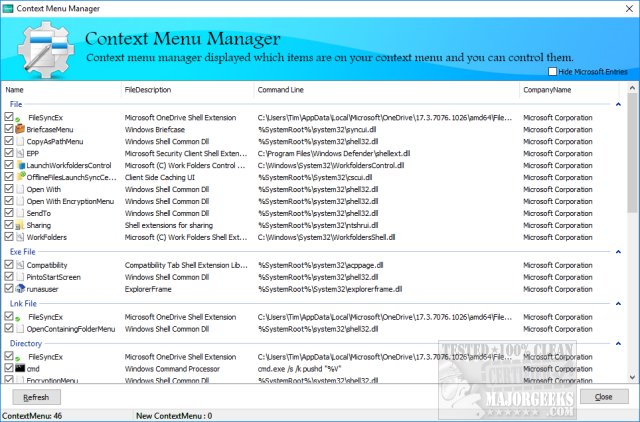
Task: Click the OpenContainingFolderMenu file icon
Action: 20,329
